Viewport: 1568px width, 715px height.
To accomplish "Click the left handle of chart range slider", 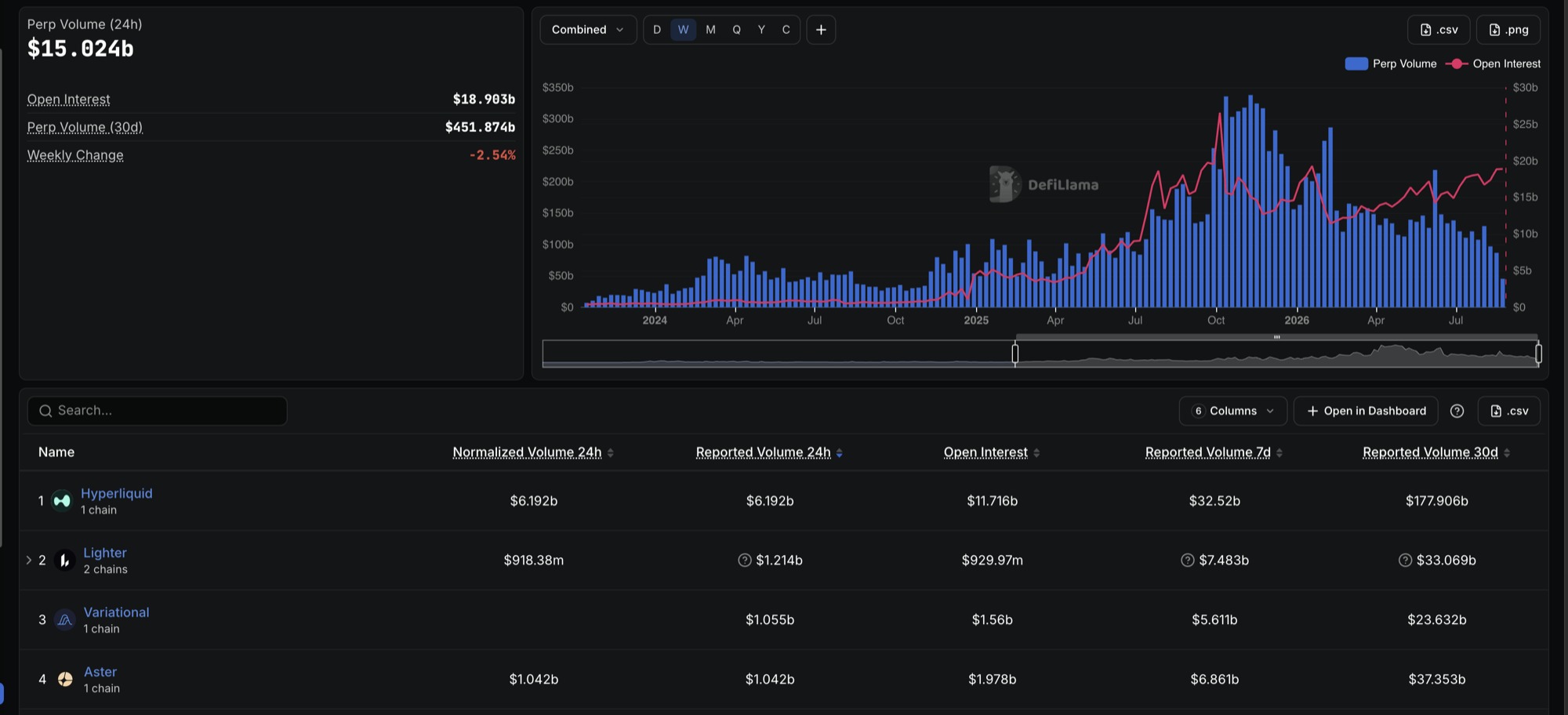I will click(x=1015, y=354).
